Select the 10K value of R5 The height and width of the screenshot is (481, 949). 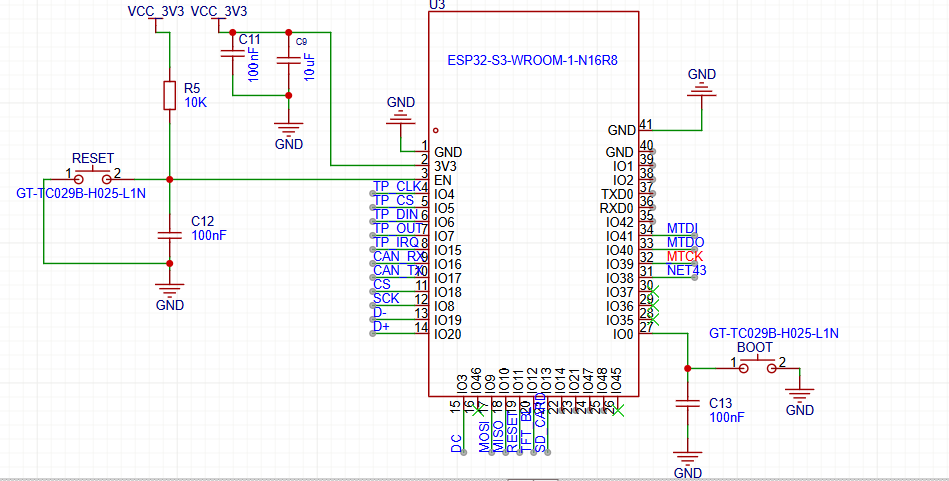[195, 103]
